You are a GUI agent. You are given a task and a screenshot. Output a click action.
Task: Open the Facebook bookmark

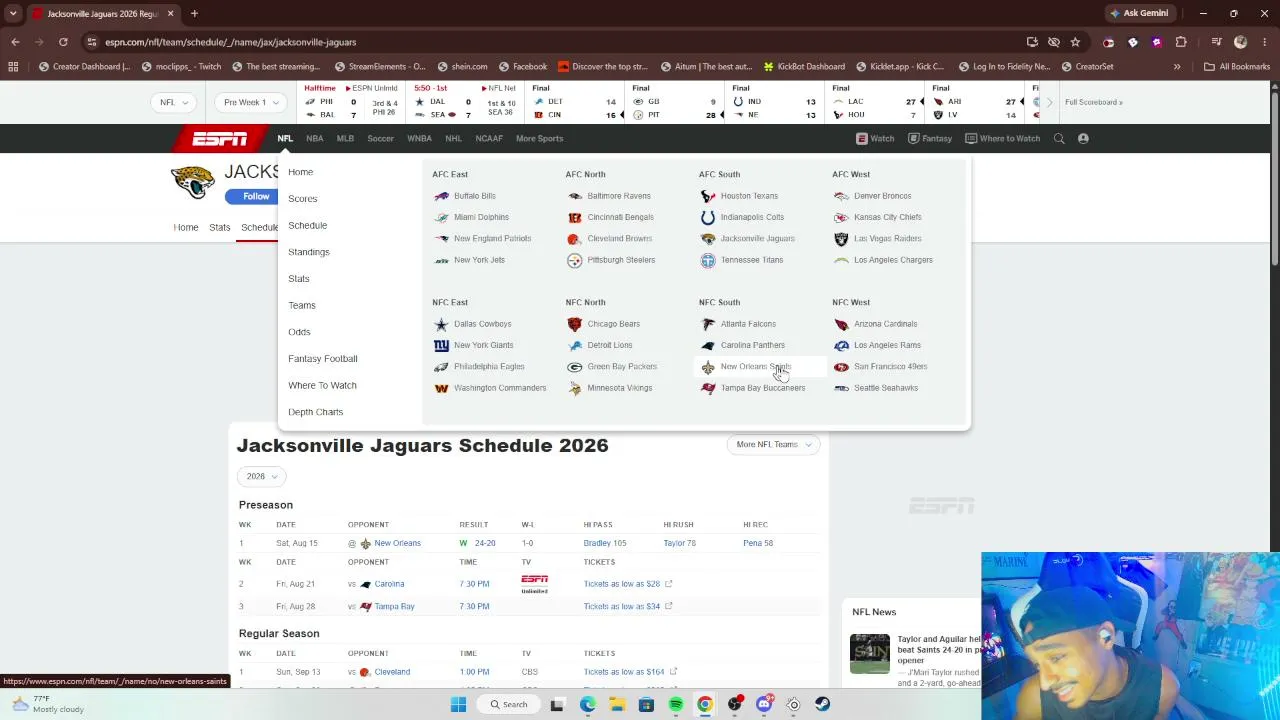[x=522, y=67]
